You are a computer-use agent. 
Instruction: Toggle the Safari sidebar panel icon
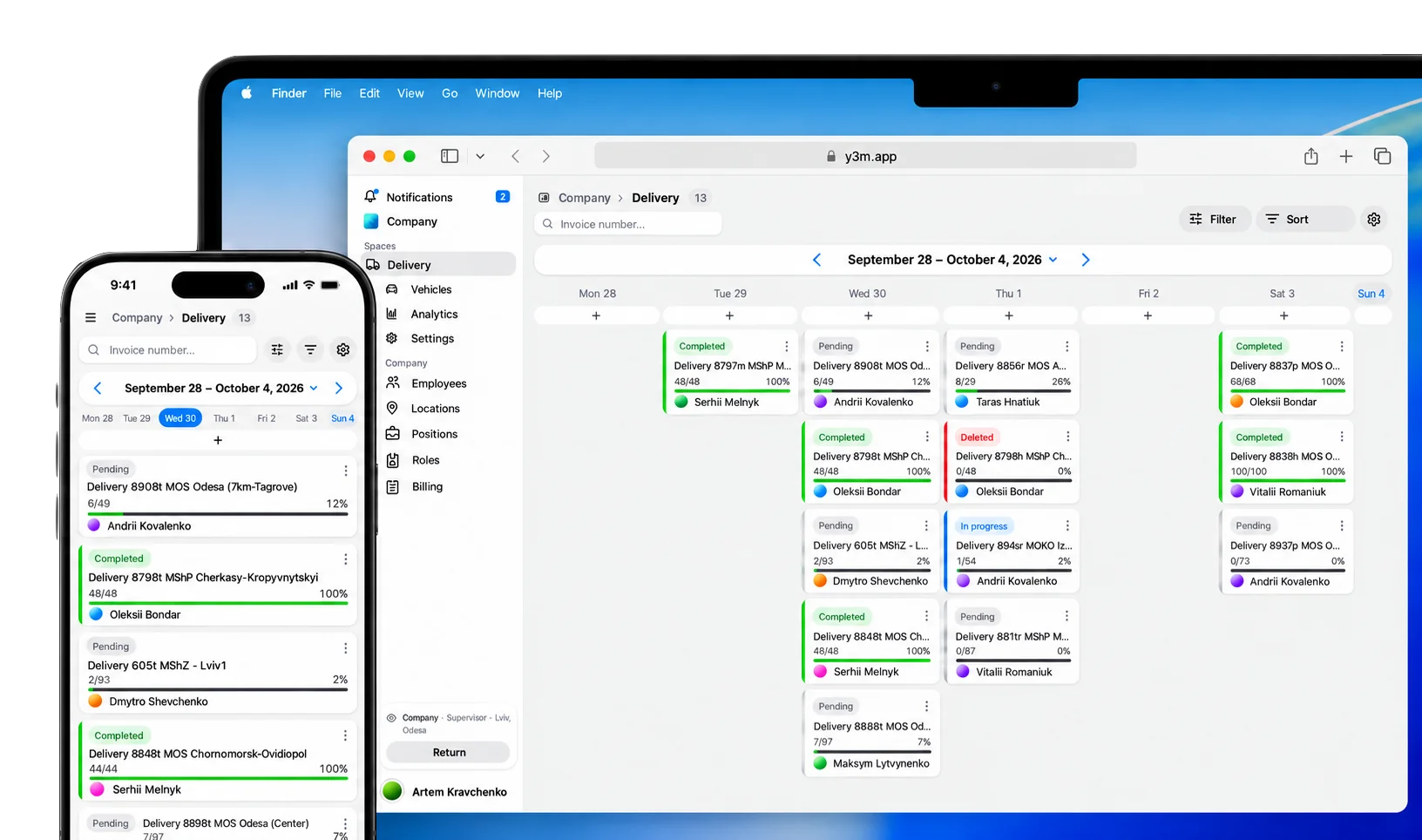[x=450, y=156]
